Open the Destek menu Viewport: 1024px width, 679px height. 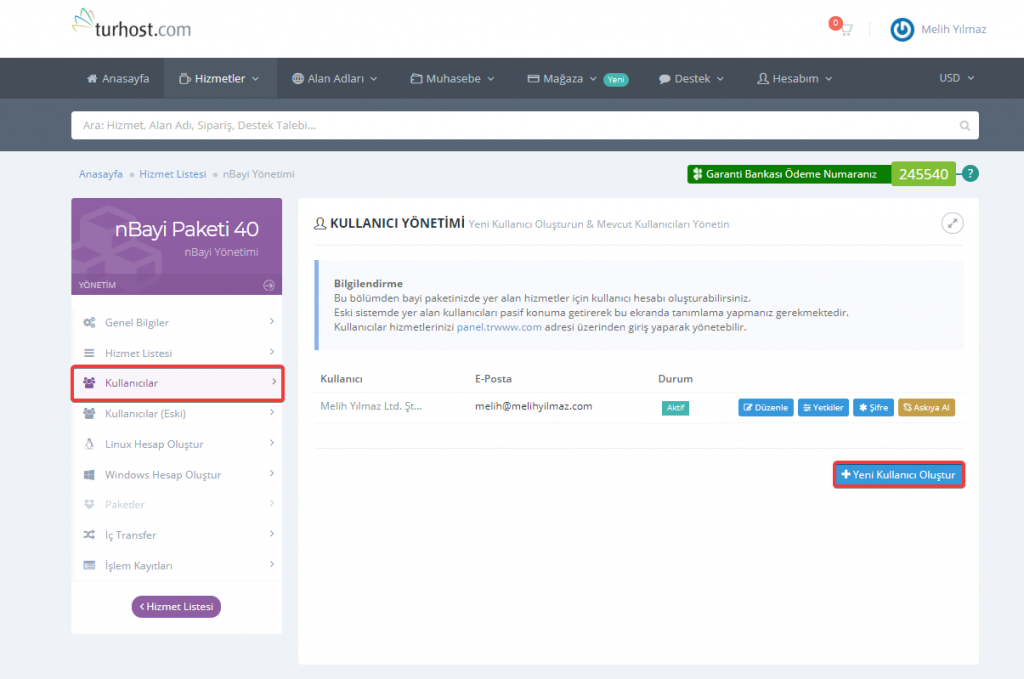[694, 78]
